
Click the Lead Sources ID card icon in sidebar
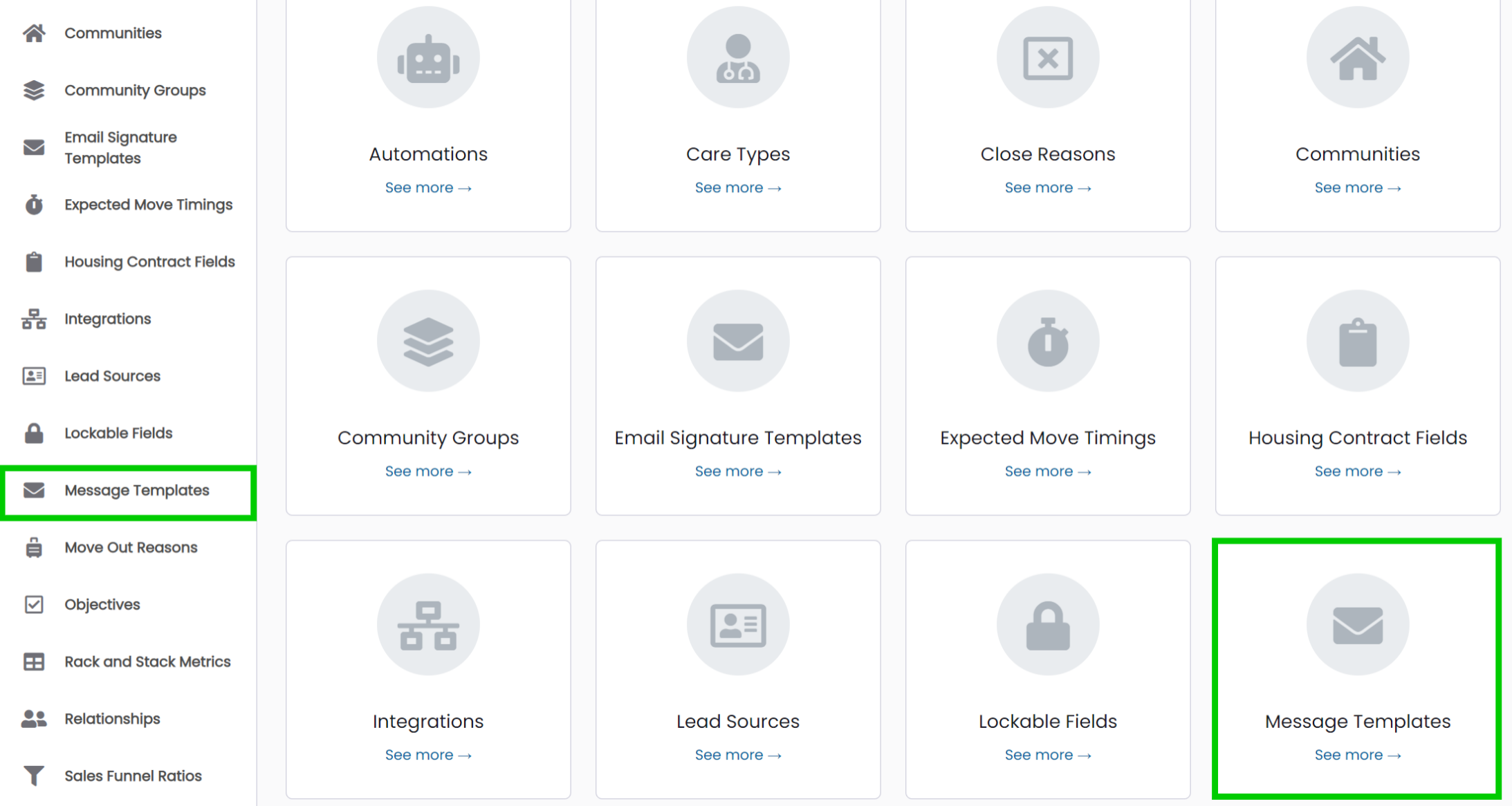[34, 376]
